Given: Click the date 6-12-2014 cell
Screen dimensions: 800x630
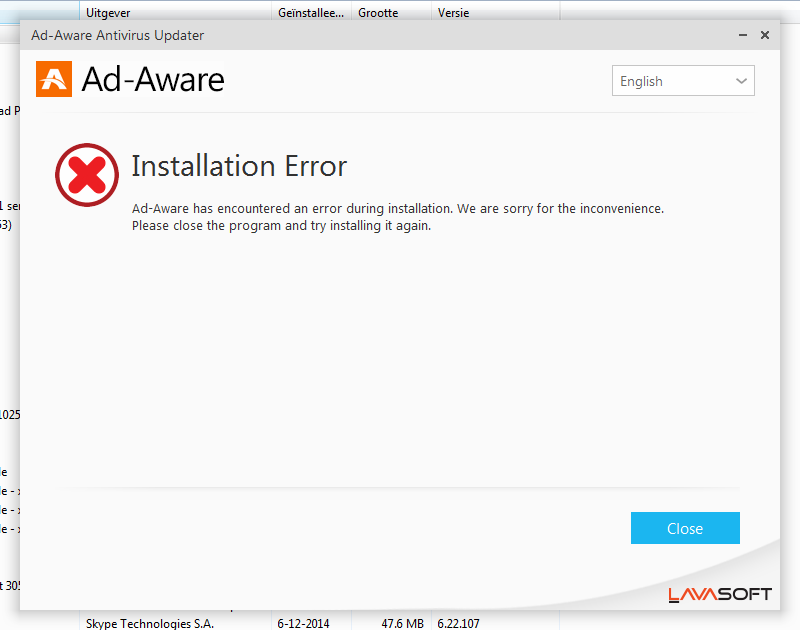Looking at the screenshot, I should point(303,623).
